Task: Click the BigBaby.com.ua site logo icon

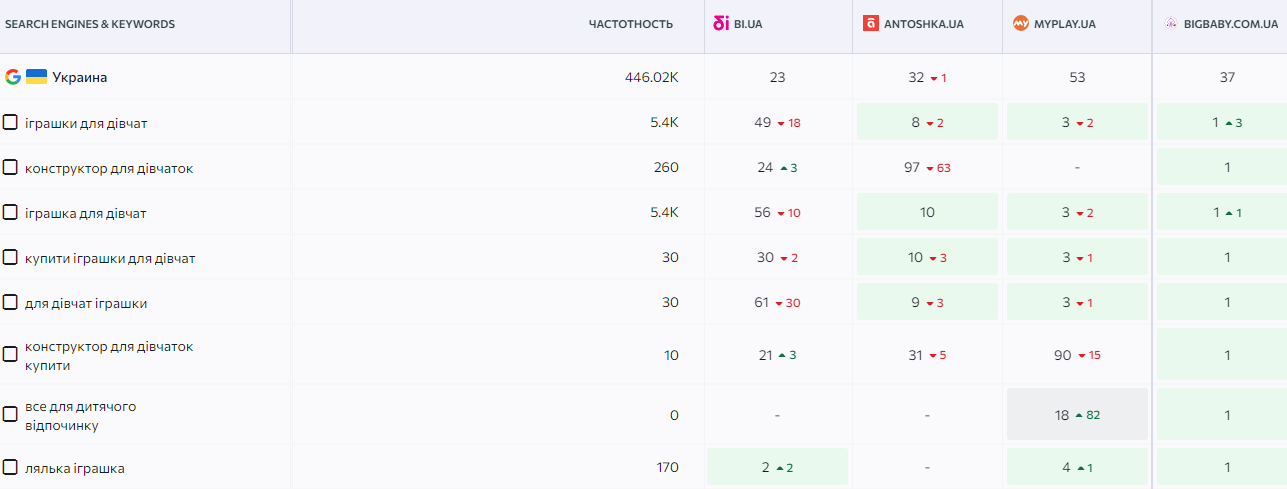Action: click(x=1171, y=24)
